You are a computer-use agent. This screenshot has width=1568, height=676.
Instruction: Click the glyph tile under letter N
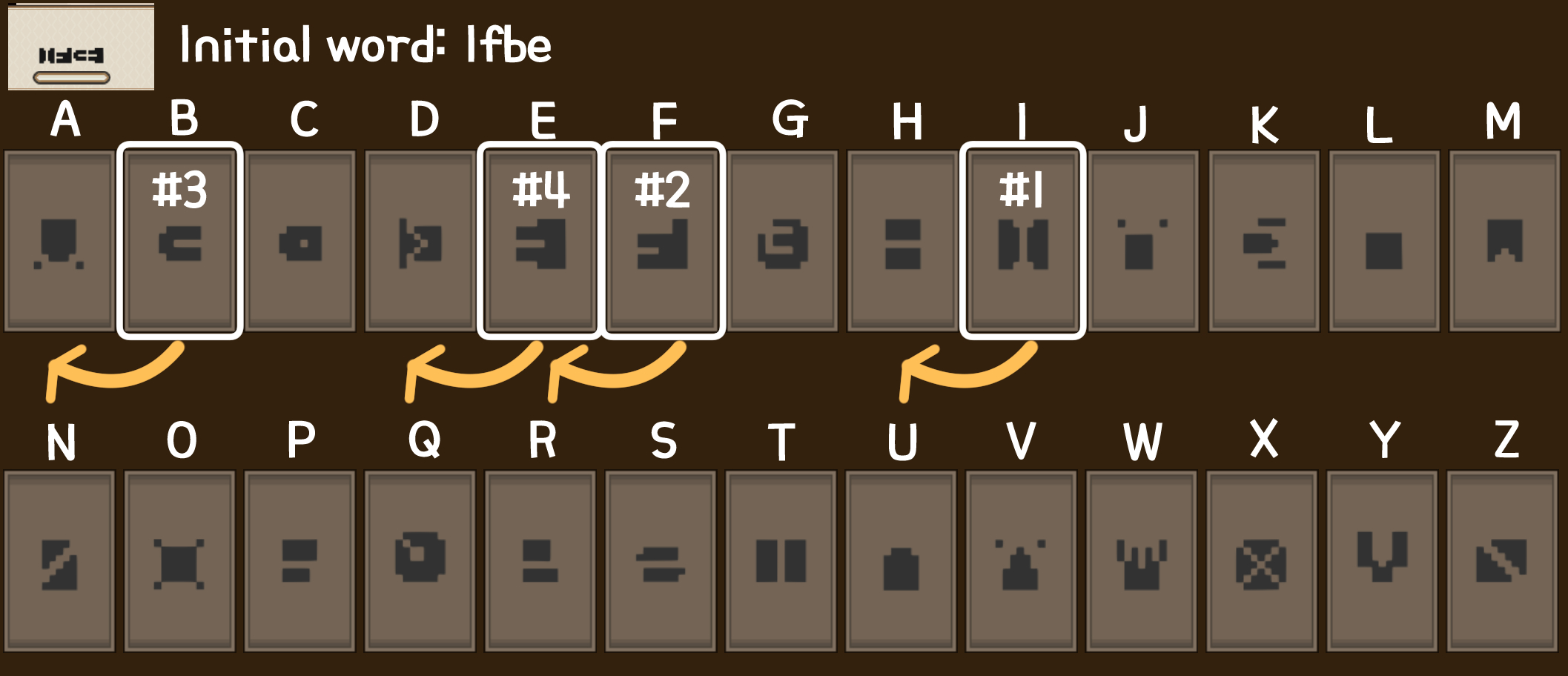(x=59, y=561)
